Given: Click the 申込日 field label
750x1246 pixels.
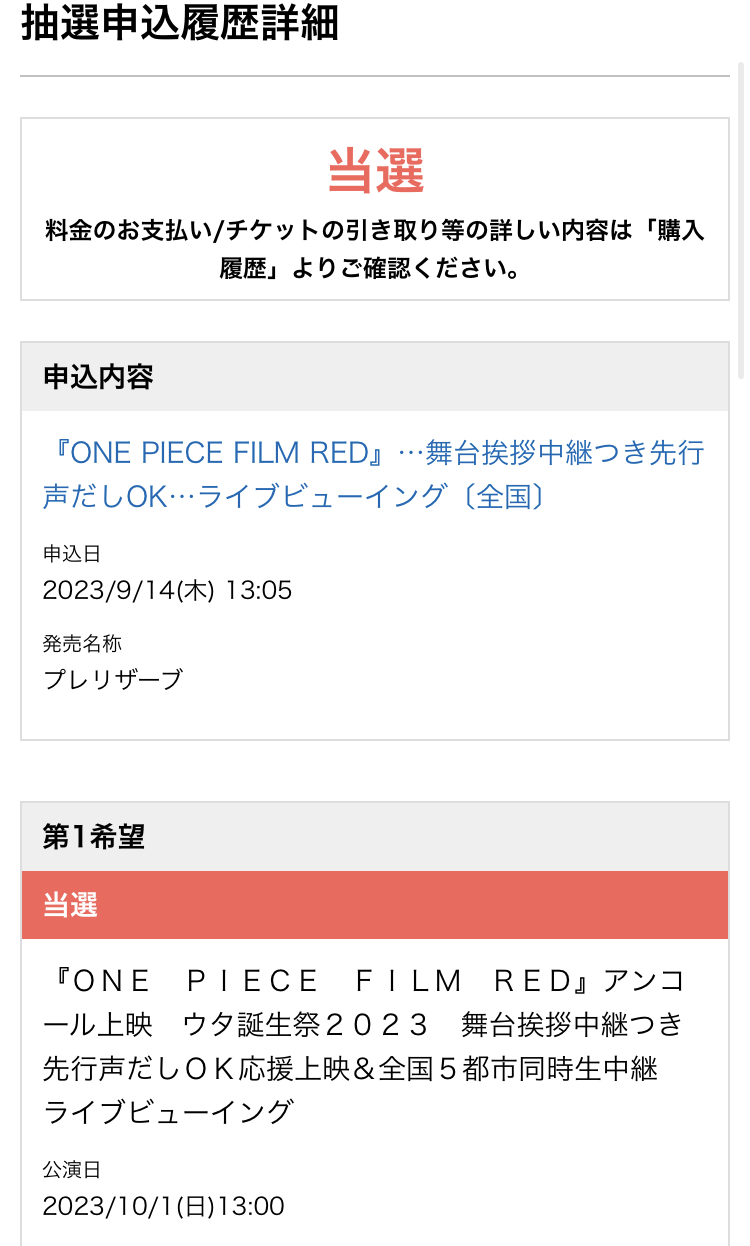Looking at the screenshot, I should pos(72,554).
